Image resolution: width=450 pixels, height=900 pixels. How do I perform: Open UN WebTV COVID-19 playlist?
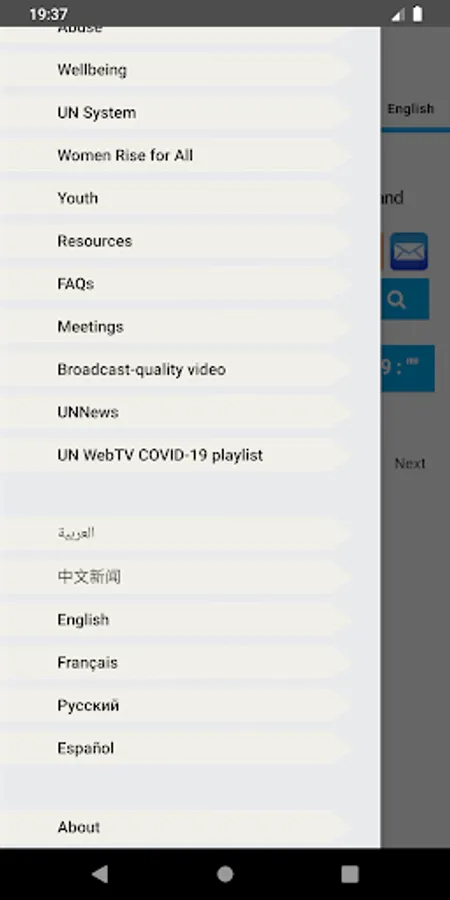[175, 455]
